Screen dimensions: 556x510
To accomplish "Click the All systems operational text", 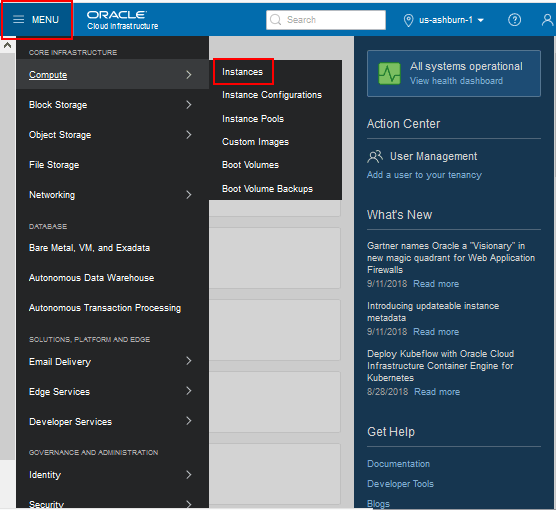I will 466,66.
